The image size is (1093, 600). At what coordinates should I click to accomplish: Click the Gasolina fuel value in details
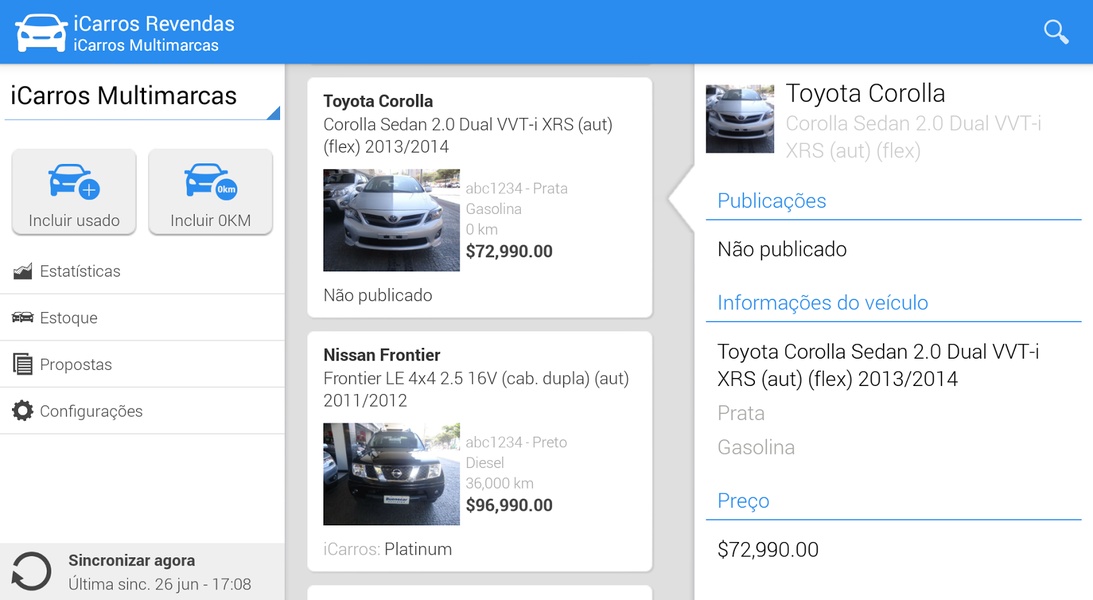(x=756, y=447)
